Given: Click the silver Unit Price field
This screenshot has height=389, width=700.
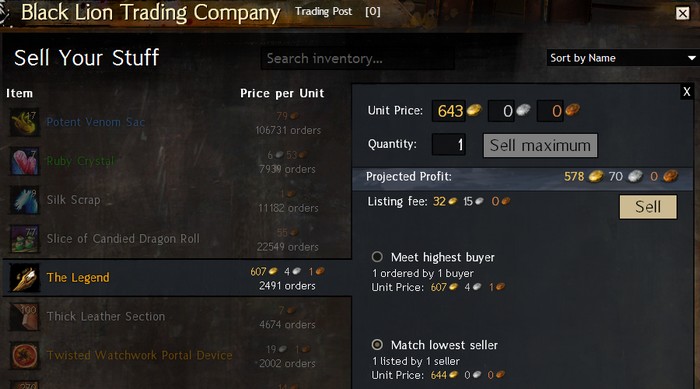Looking at the screenshot, I should coord(502,111).
